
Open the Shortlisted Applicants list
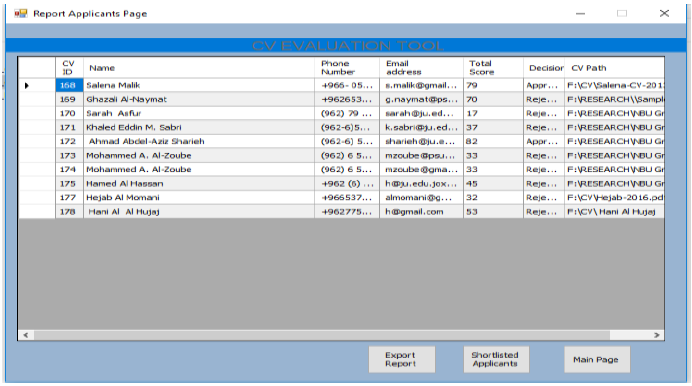tap(496, 360)
